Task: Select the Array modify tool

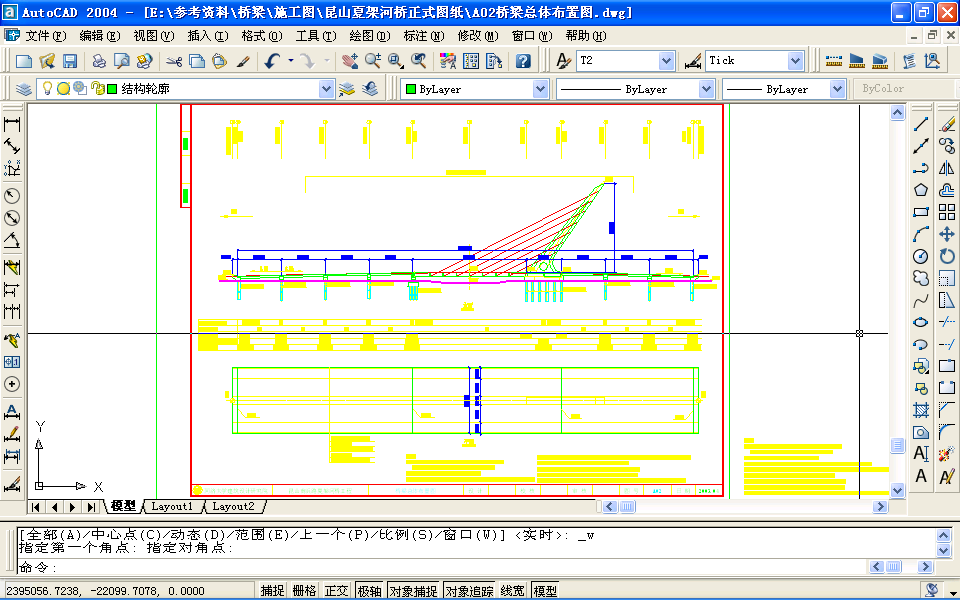Action: pyautogui.click(x=947, y=212)
